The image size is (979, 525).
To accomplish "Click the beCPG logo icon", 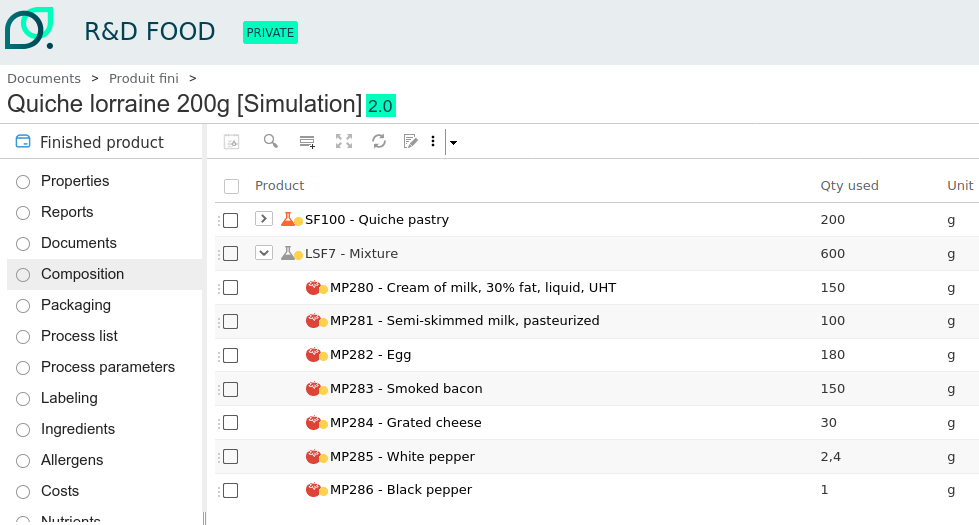I will click(29, 28).
